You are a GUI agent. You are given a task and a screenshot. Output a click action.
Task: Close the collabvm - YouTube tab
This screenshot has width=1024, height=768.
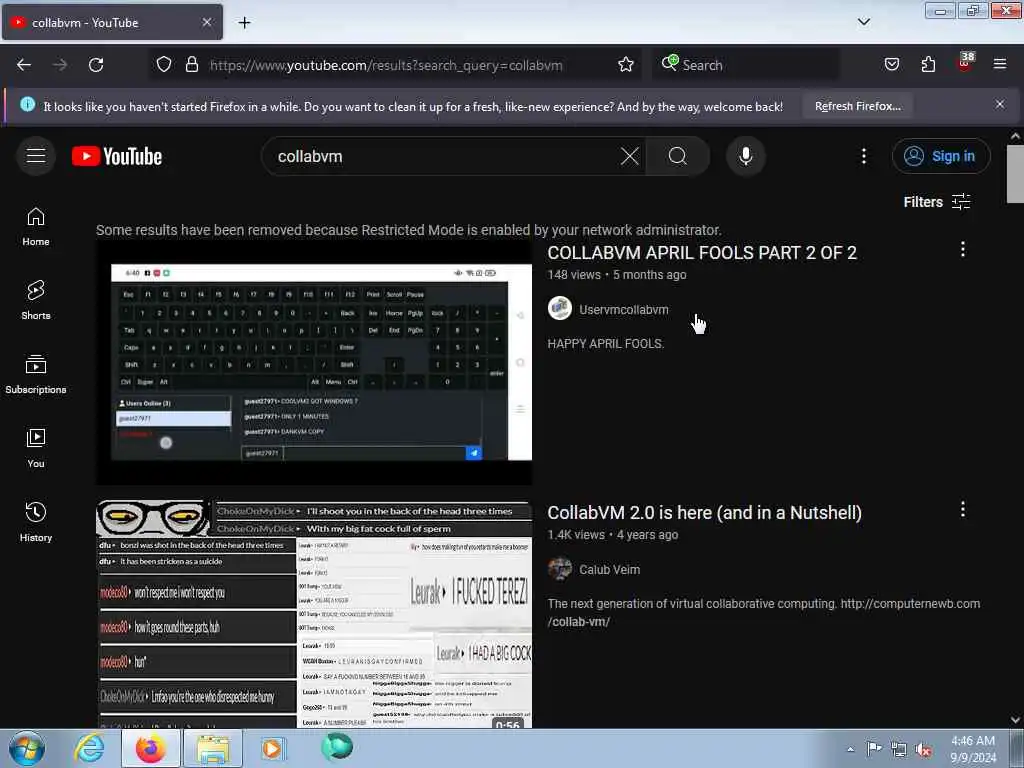[x=206, y=22]
